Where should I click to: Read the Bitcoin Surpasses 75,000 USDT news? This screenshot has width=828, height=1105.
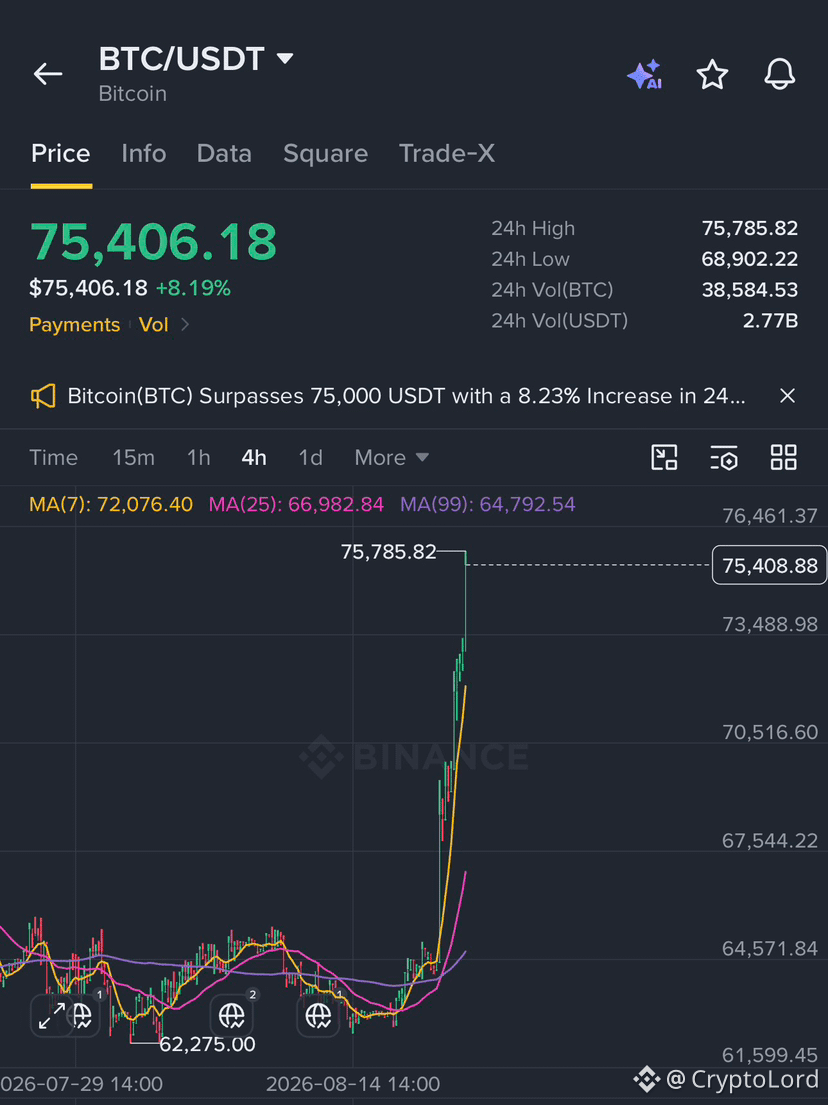(x=407, y=396)
